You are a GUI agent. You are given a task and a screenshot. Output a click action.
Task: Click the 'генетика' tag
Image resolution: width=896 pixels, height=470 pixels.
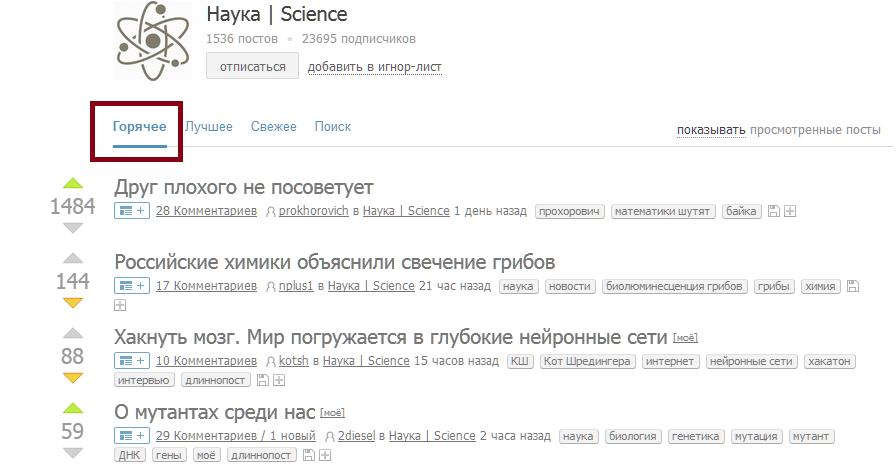(x=695, y=436)
